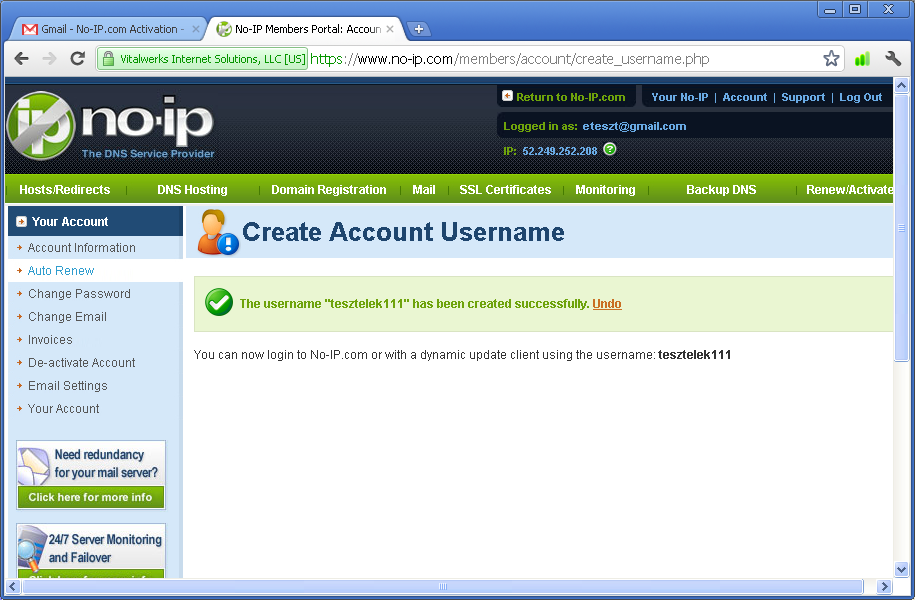Open the Chrome wrench settings menu
This screenshot has width=915, height=600.
click(893, 58)
